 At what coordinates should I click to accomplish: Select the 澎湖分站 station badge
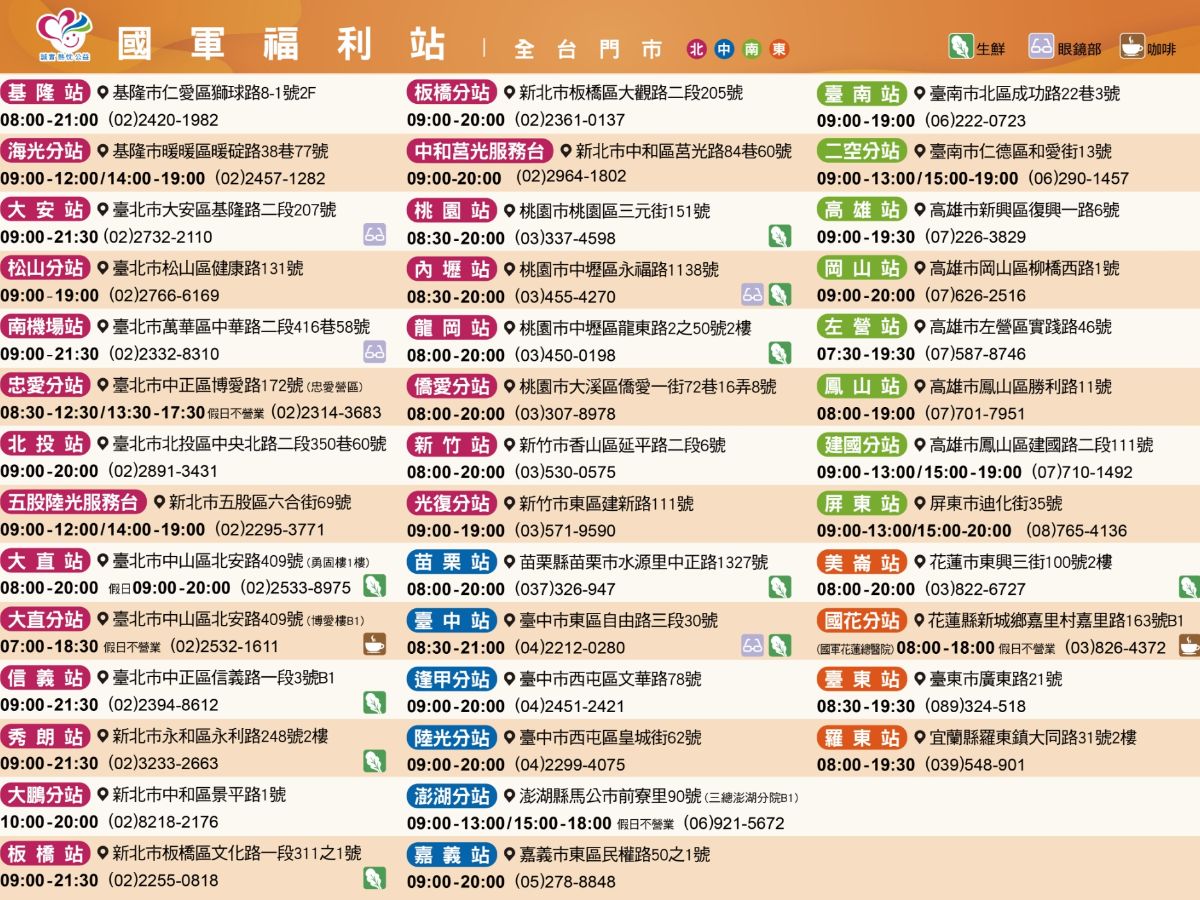pos(452,796)
